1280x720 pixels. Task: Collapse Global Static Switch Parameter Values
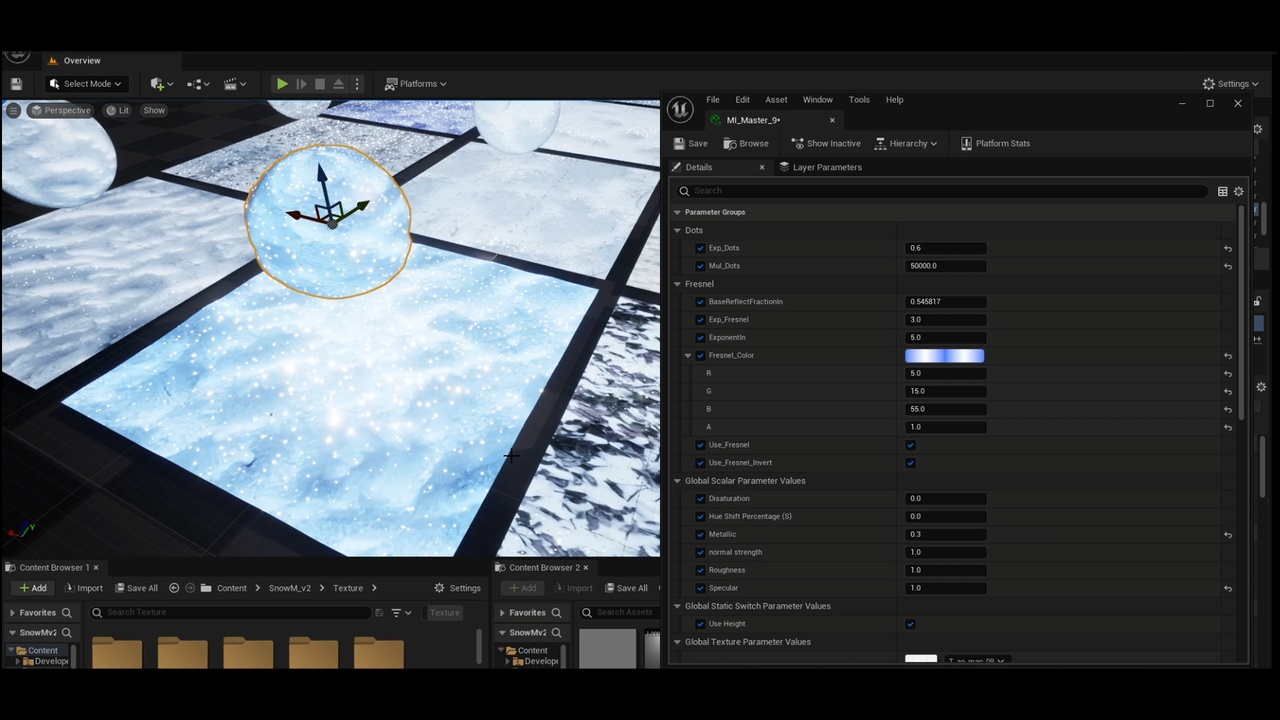coord(677,606)
